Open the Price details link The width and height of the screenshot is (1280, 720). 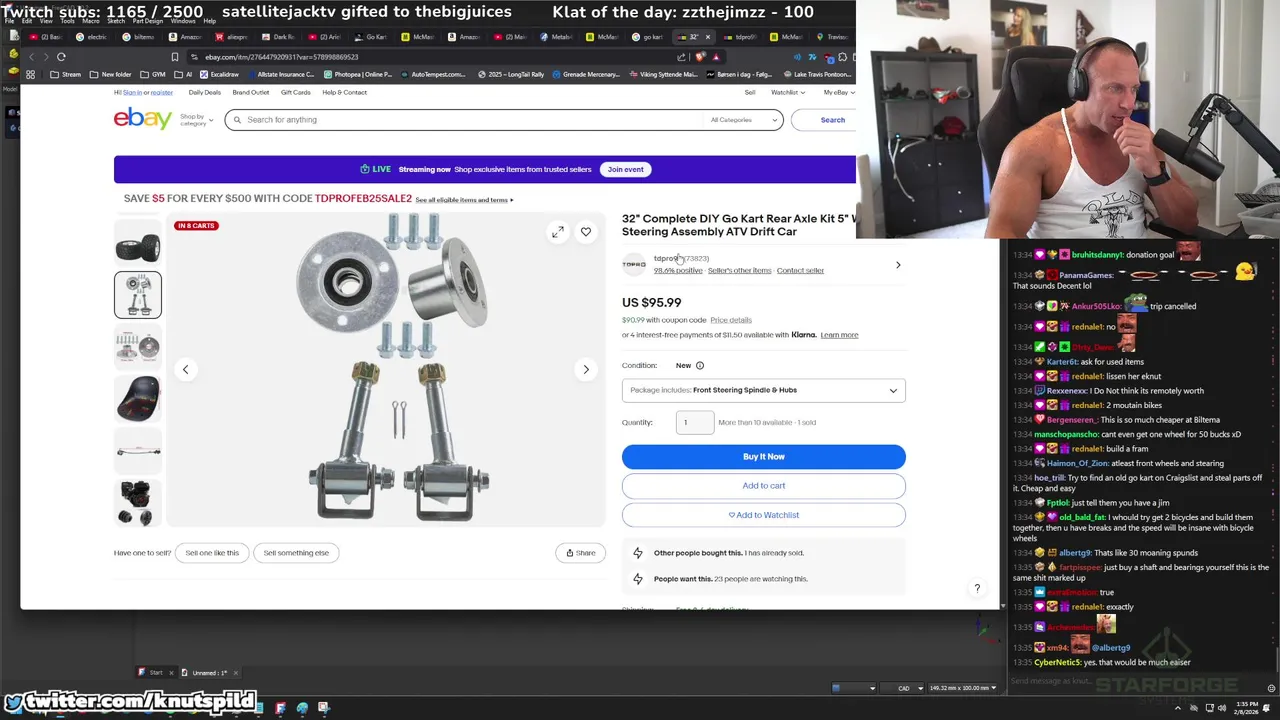(731, 320)
